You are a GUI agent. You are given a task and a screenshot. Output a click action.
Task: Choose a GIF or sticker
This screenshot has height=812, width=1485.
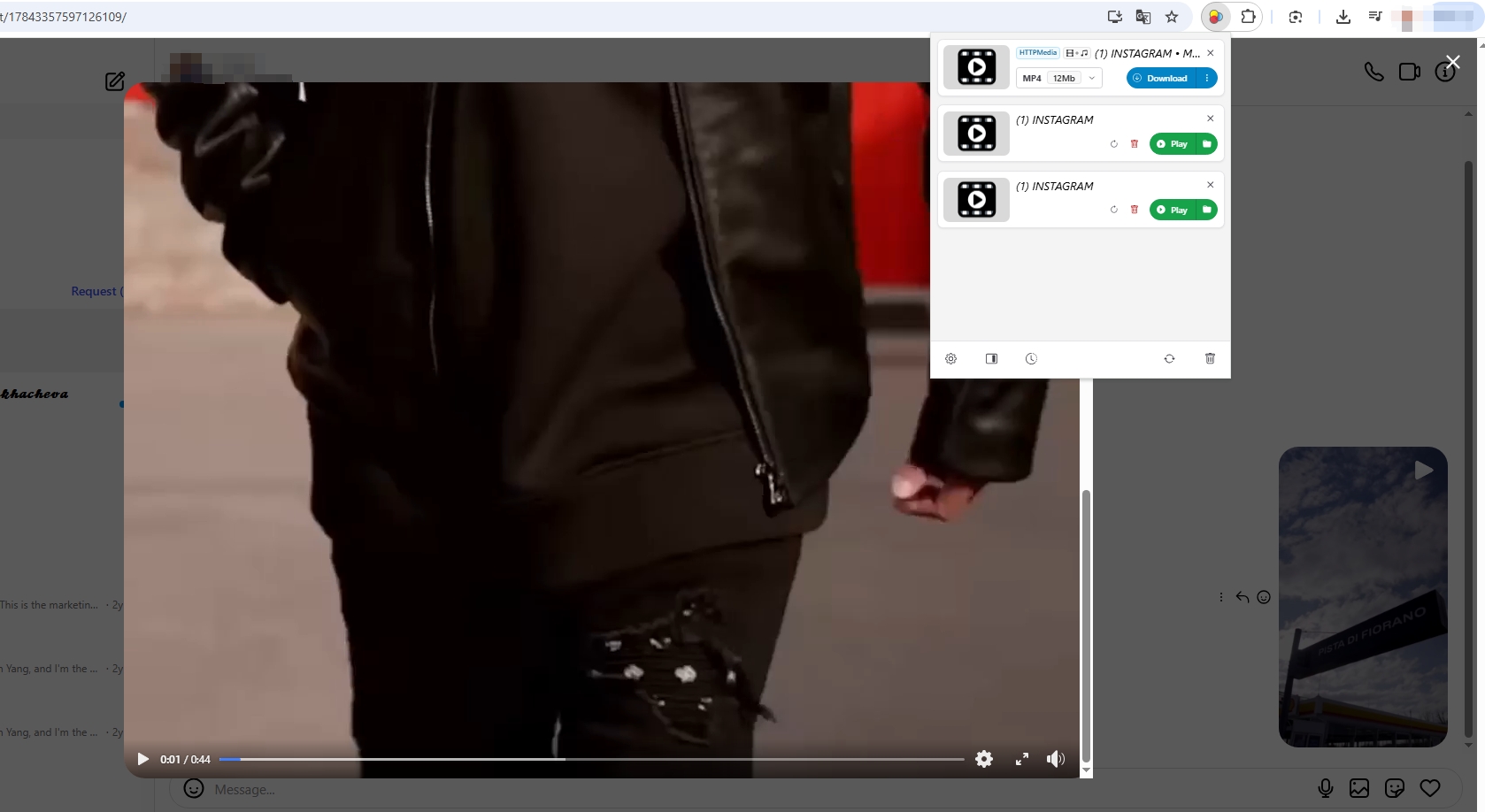pos(1395,787)
